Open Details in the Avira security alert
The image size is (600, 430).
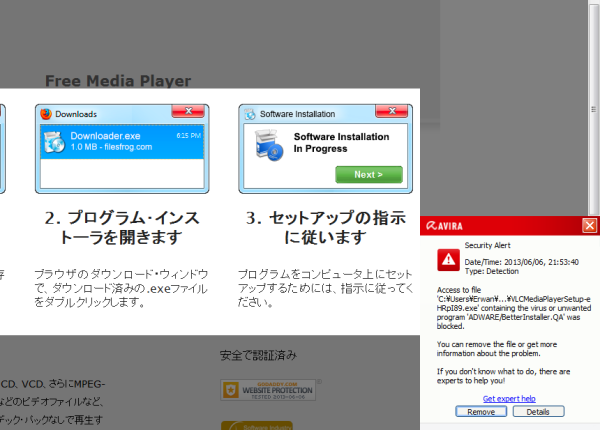point(538,412)
